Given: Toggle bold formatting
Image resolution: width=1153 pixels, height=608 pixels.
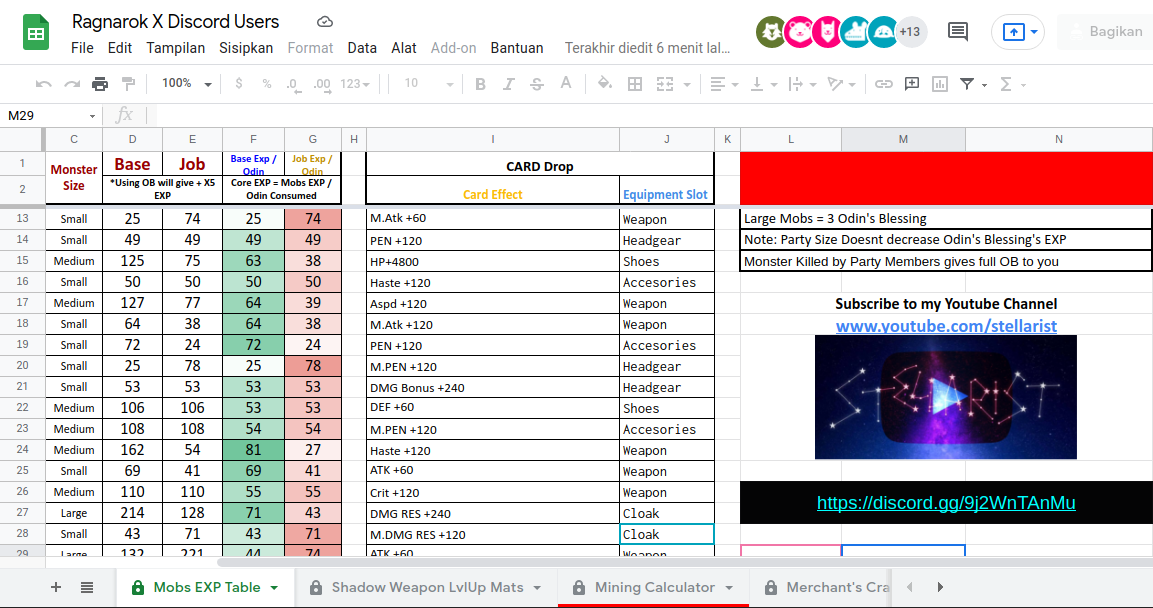Looking at the screenshot, I should pyautogui.click(x=480, y=83).
